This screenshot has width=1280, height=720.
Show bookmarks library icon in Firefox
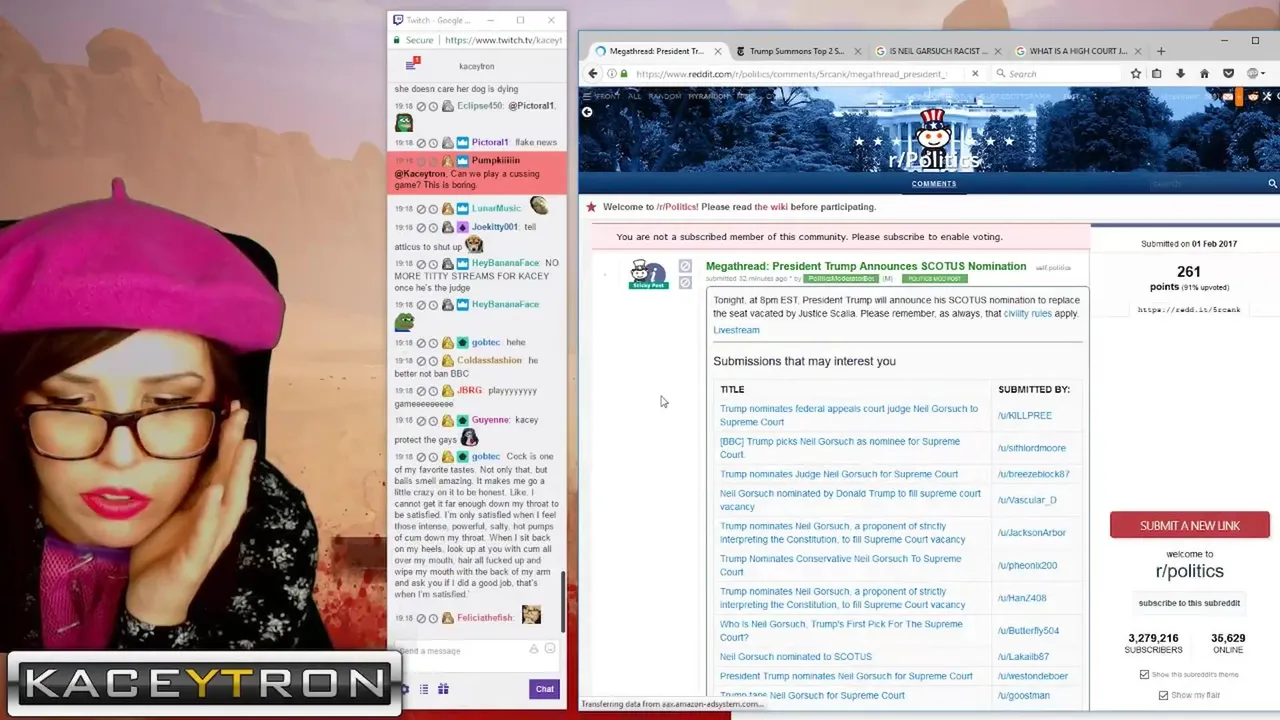pos(1157,73)
